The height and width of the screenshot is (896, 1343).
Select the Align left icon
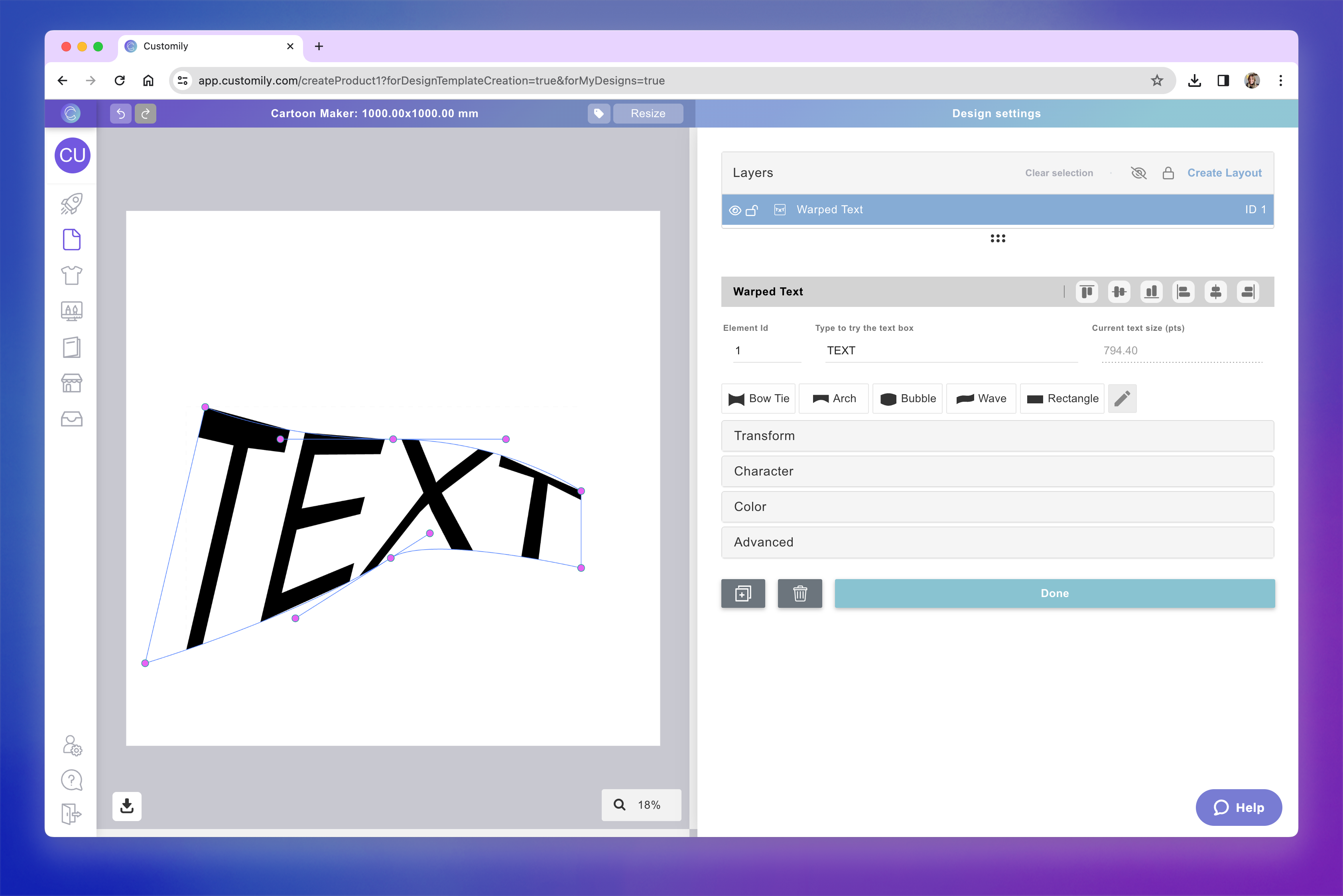(x=1183, y=292)
